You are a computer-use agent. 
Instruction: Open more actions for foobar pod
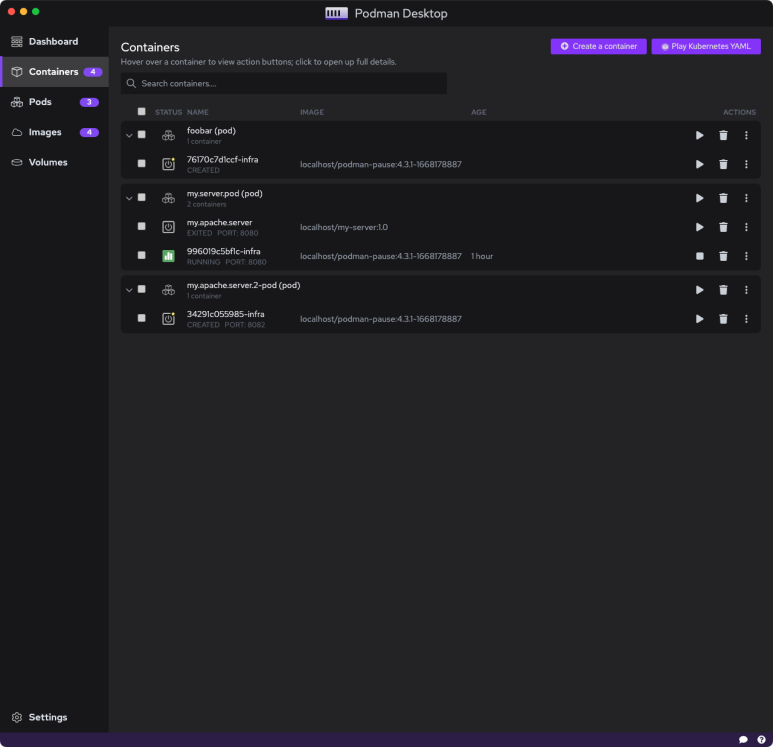pos(746,135)
